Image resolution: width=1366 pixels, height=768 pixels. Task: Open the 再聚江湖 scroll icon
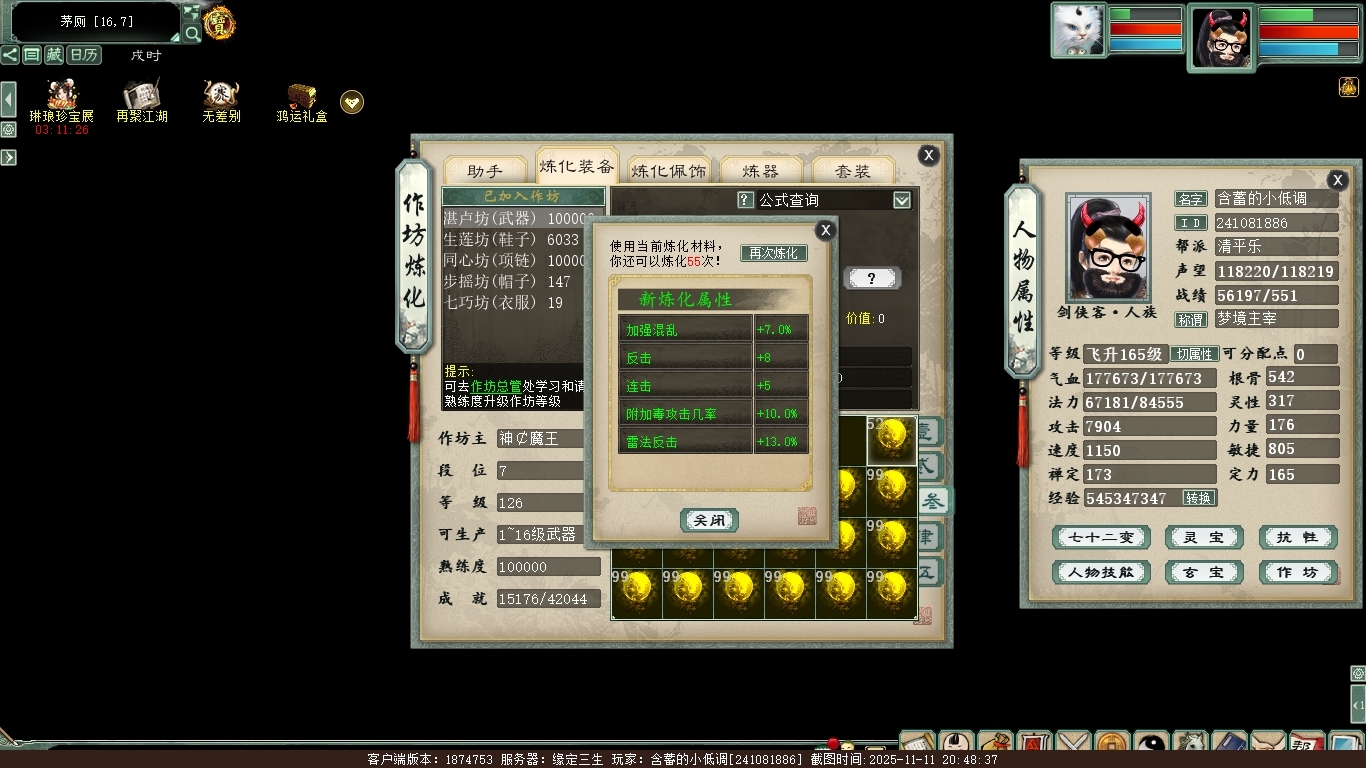tap(141, 97)
